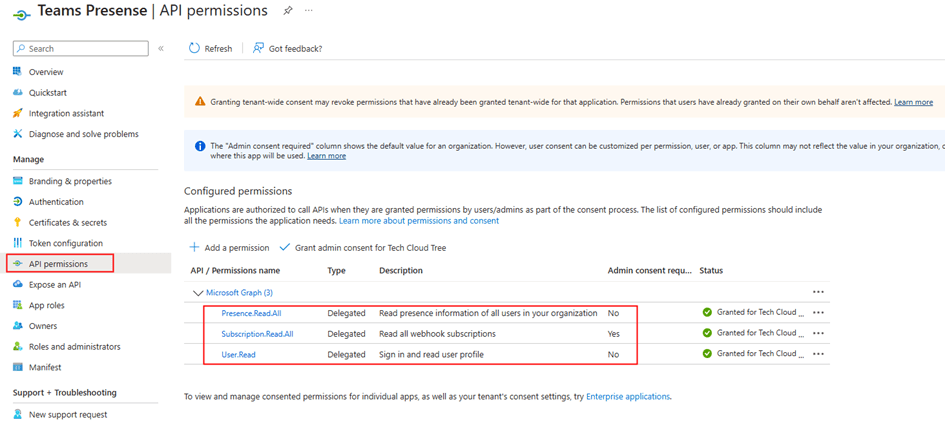
Task: Select the Certificates & secrets key icon
Action: point(17,222)
